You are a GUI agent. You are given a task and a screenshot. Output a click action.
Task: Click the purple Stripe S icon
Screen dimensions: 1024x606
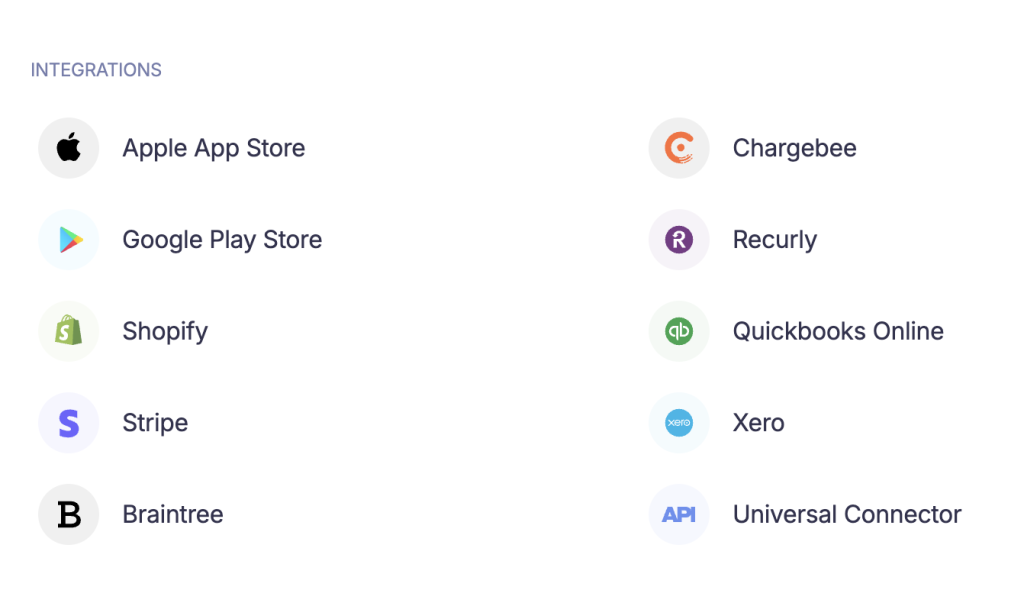coord(68,423)
